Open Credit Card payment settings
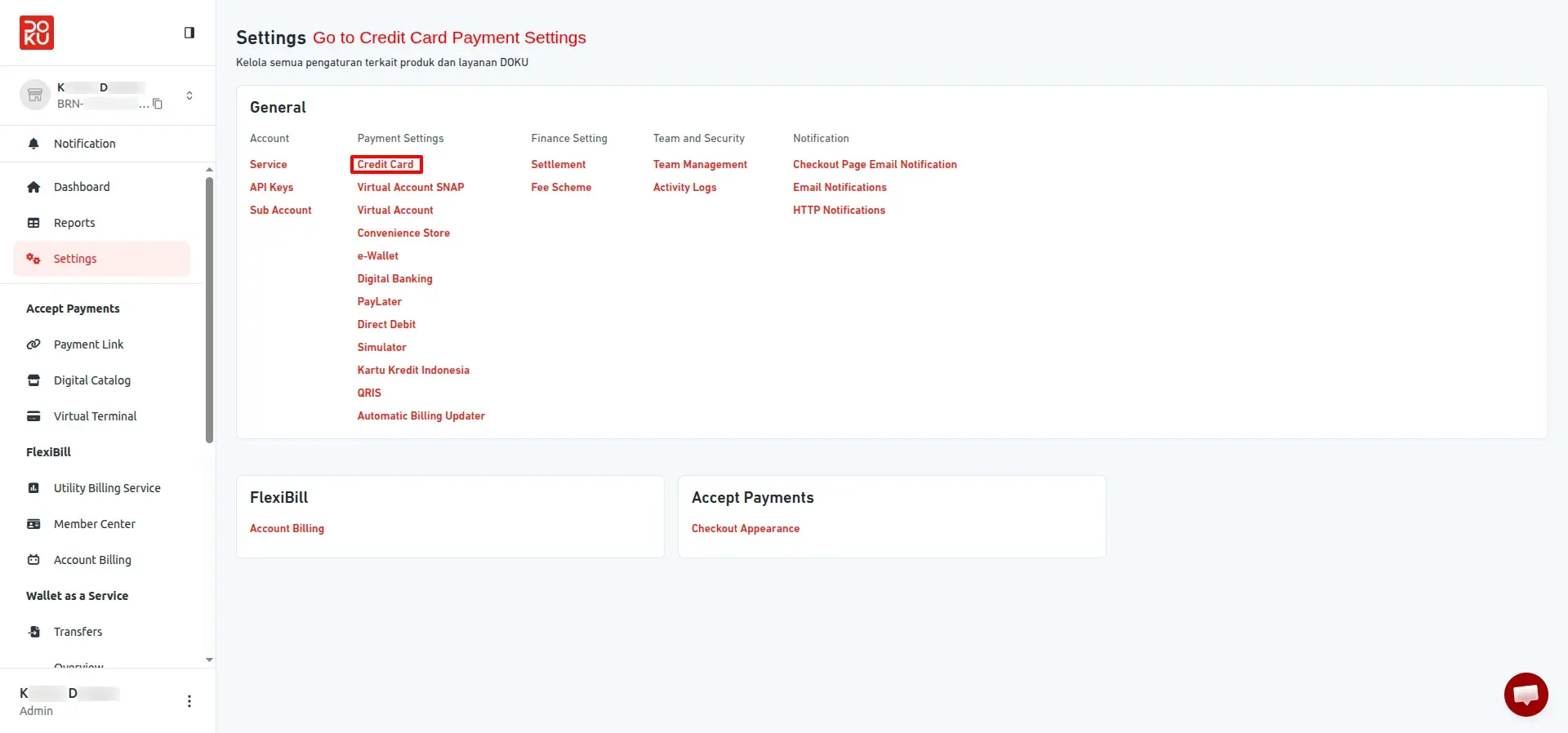Viewport: 1568px width, 733px height. pyautogui.click(x=385, y=164)
